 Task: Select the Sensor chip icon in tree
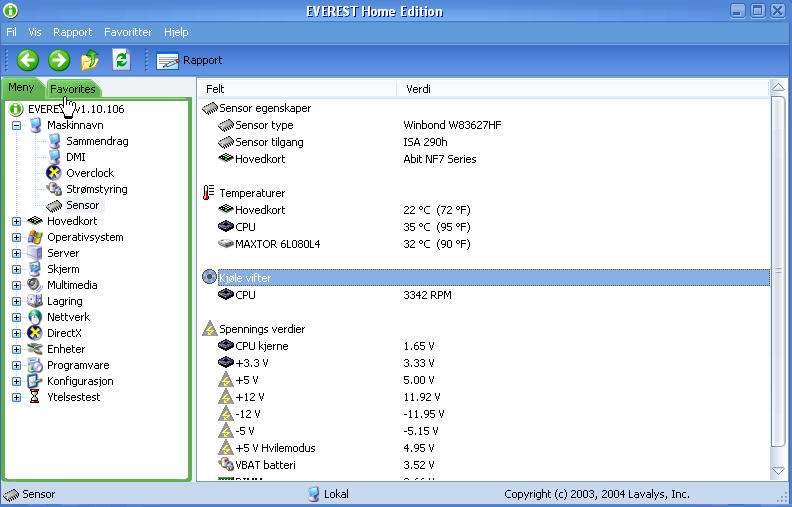coord(54,206)
